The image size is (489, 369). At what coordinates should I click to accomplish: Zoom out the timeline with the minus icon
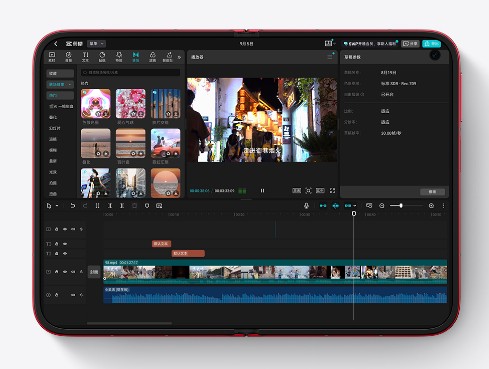382,206
